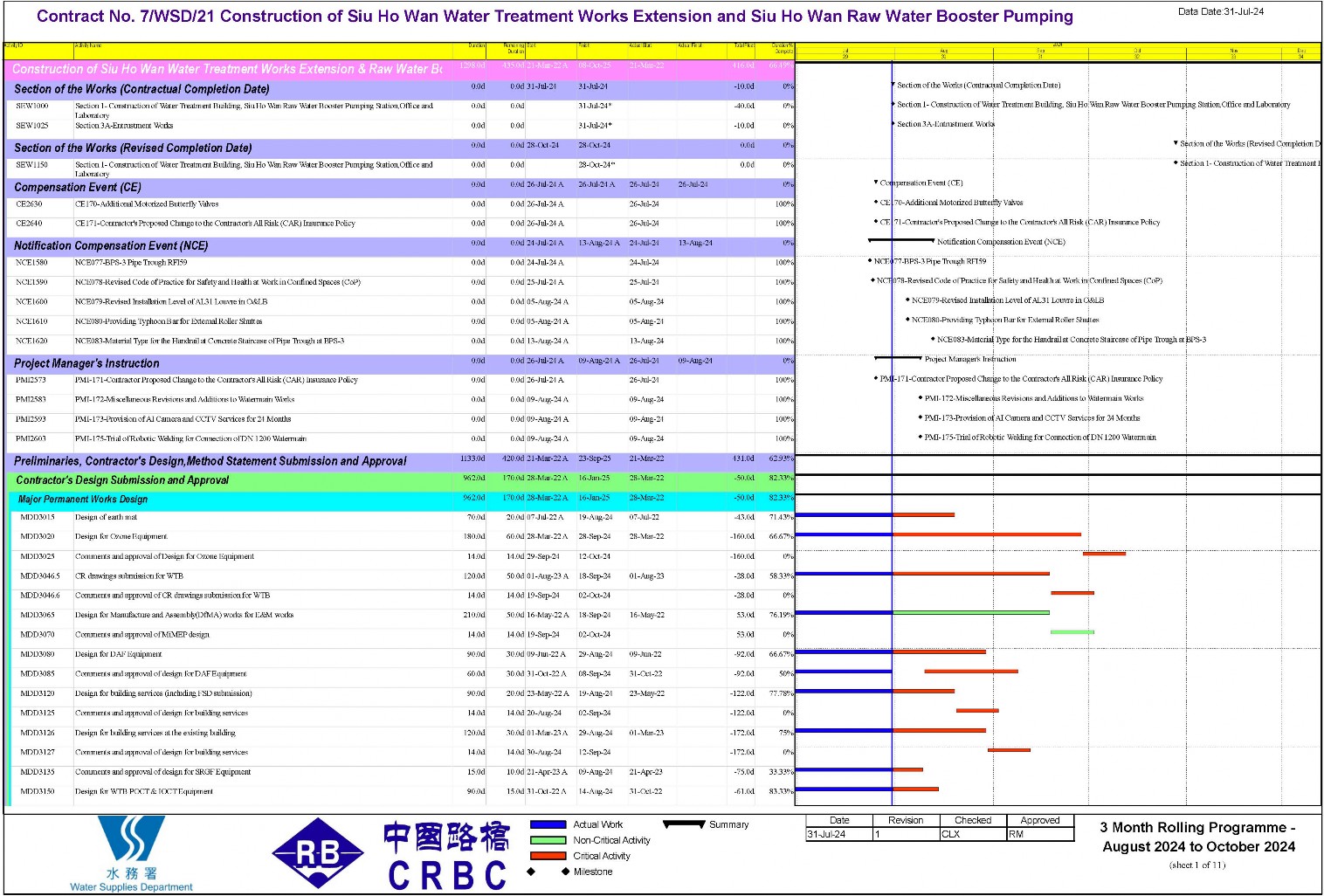The height and width of the screenshot is (896, 1324).
Task: Click Design for DAF Equipment activity name
Action: pos(118,654)
